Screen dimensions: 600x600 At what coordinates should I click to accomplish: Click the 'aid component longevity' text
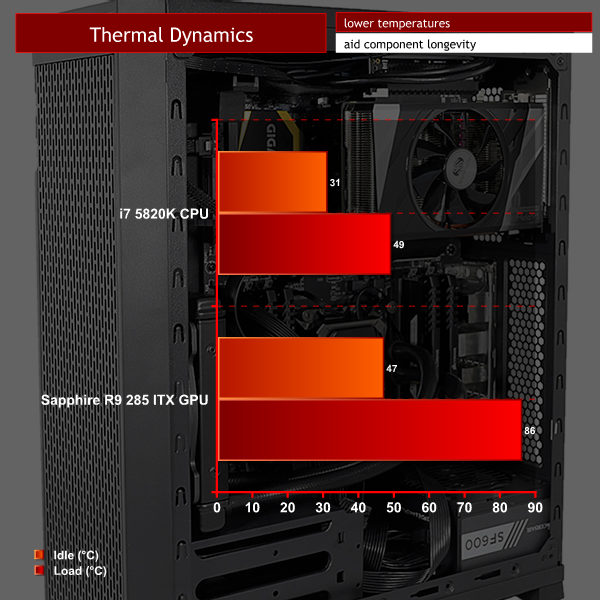click(x=409, y=44)
